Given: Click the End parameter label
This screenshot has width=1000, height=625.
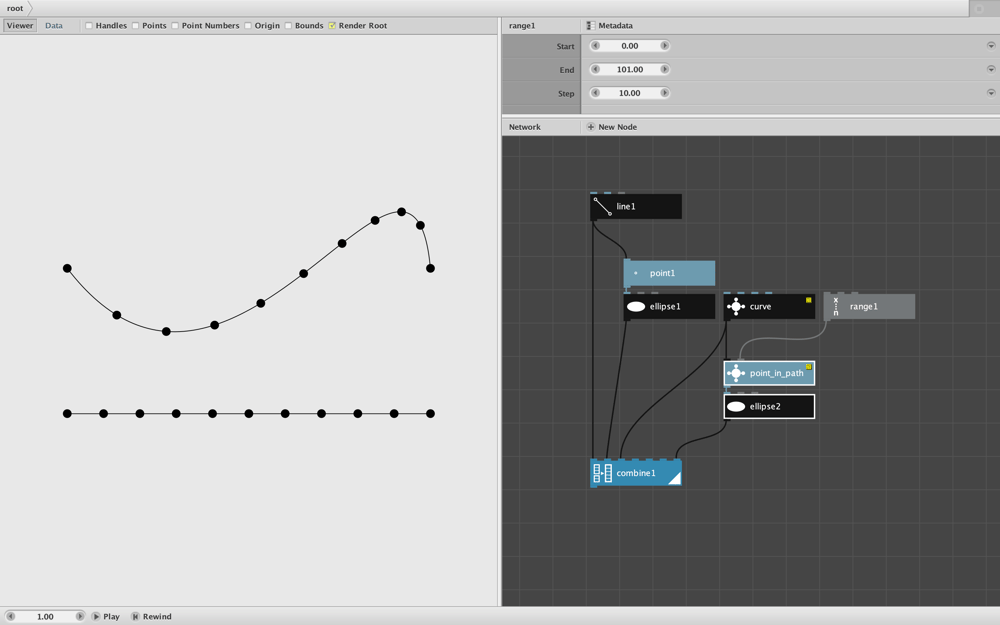Looking at the screenshot, I should coord(567,70).
